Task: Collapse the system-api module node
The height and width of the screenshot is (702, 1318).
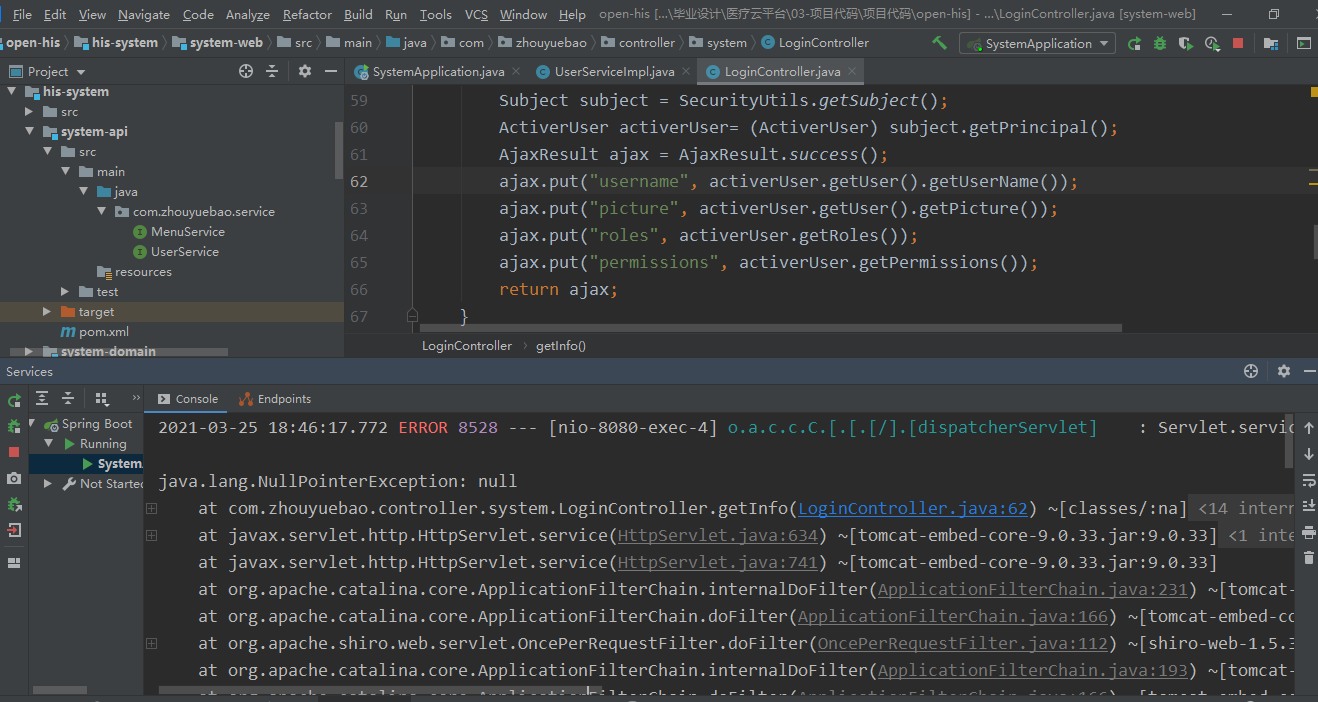Action: [x=30, y=131]
